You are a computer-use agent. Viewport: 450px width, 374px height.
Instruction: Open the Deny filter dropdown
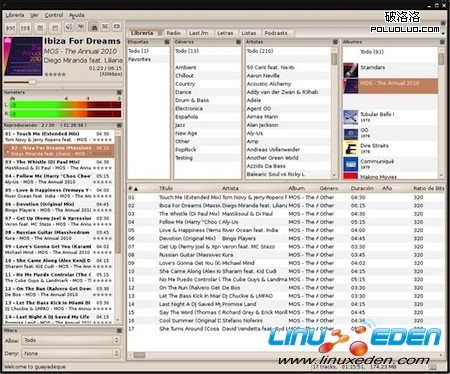(71, 353)
